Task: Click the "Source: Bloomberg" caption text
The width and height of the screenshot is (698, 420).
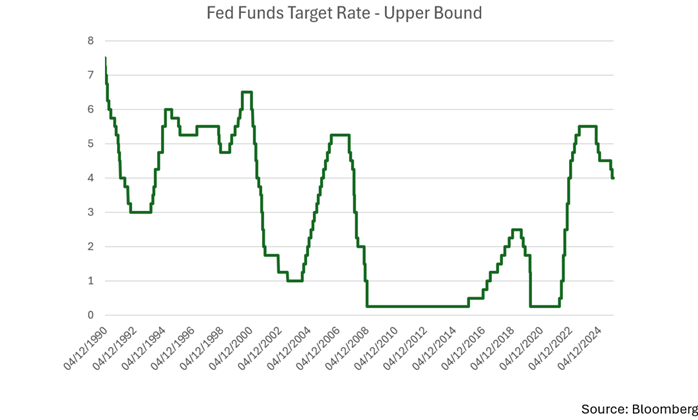Action: 638,408
